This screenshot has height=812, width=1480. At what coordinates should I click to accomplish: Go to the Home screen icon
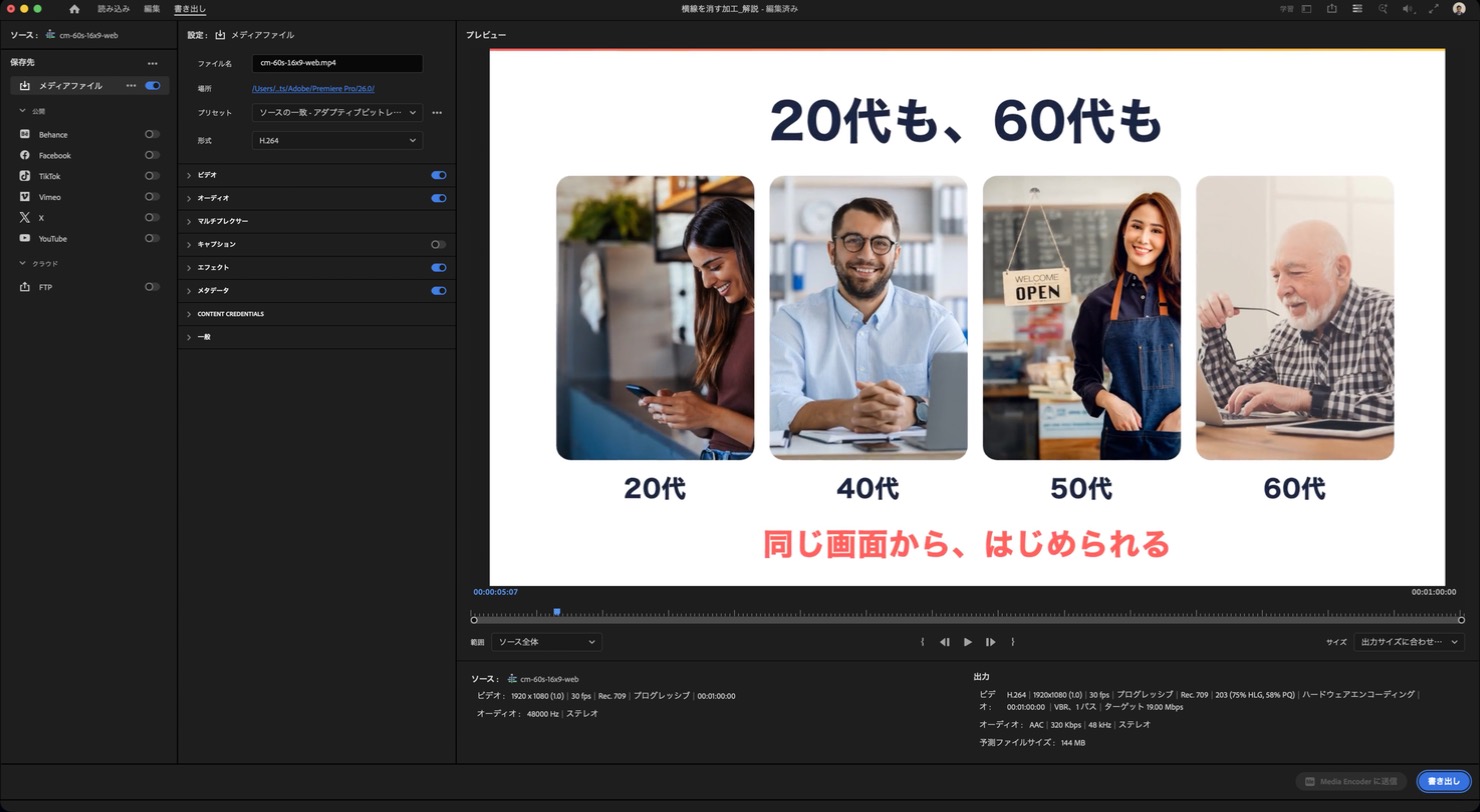[74, 9]
